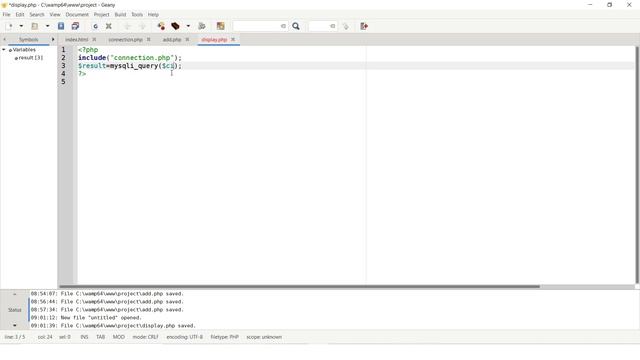This screenshot has width=640, height=360.
Task: Reload the current file from disk
Action: point(95,26)
